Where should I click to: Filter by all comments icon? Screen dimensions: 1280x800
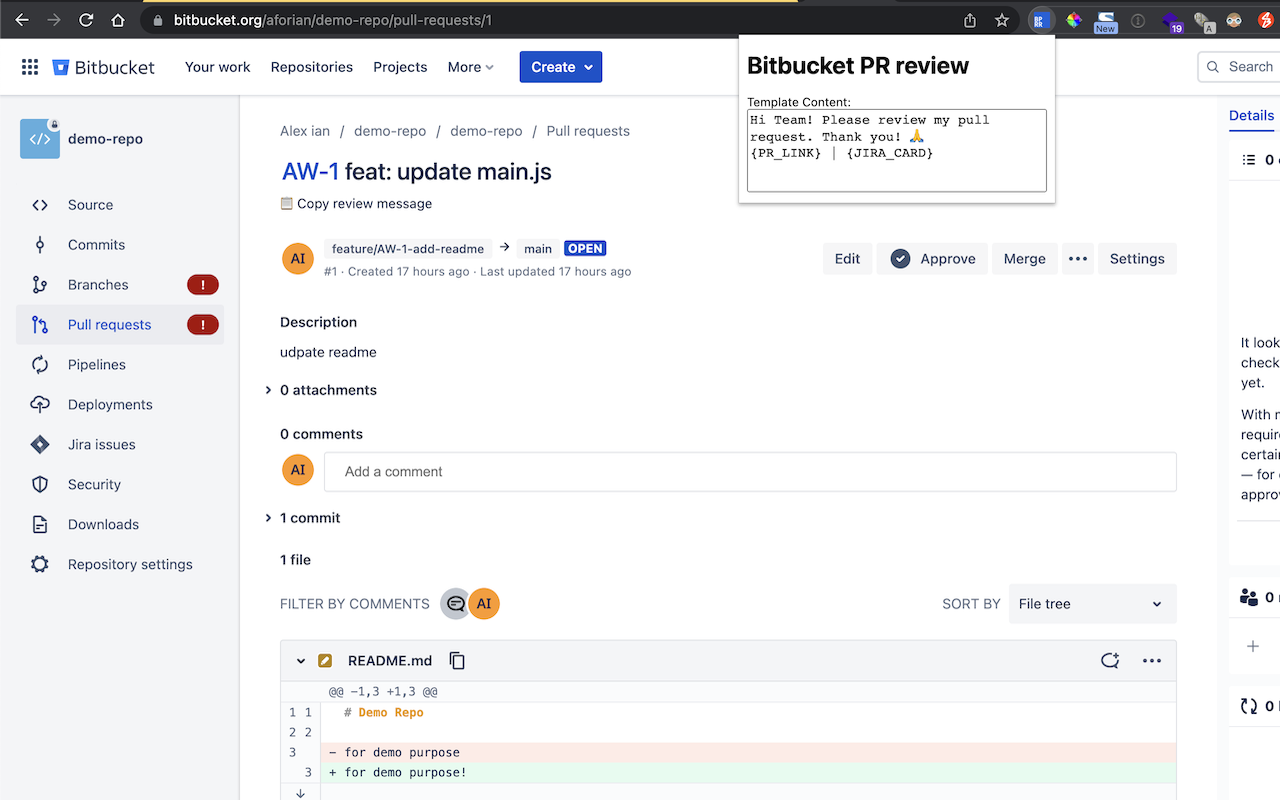tap(455, 604)
